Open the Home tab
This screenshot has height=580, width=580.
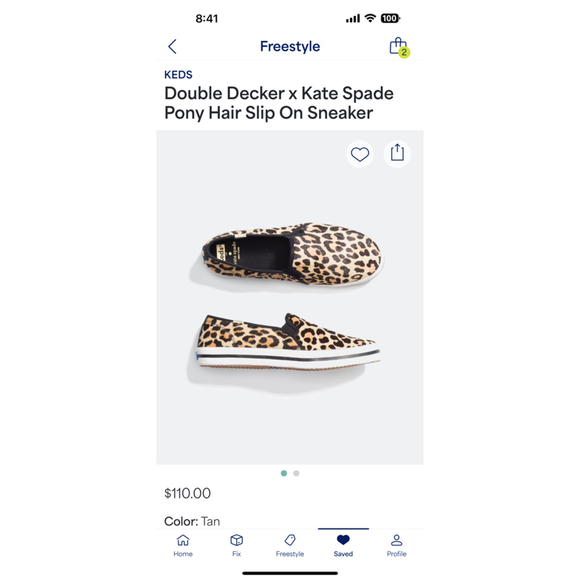tap(183, 546)
